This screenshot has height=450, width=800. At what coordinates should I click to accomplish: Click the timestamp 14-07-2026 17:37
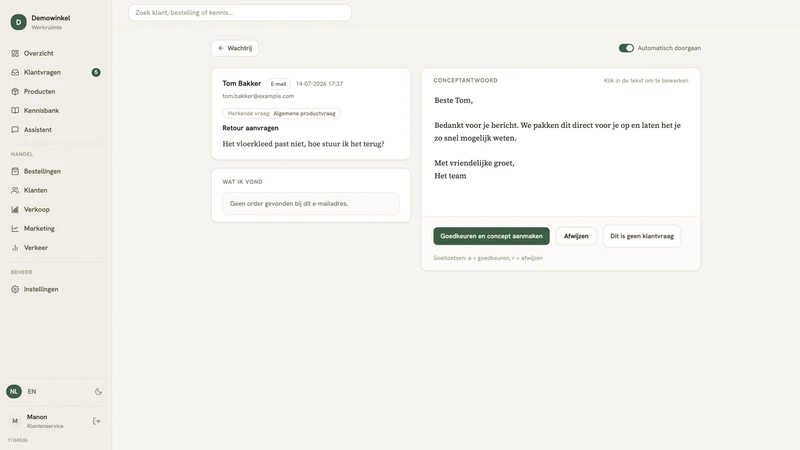point(319,84)
